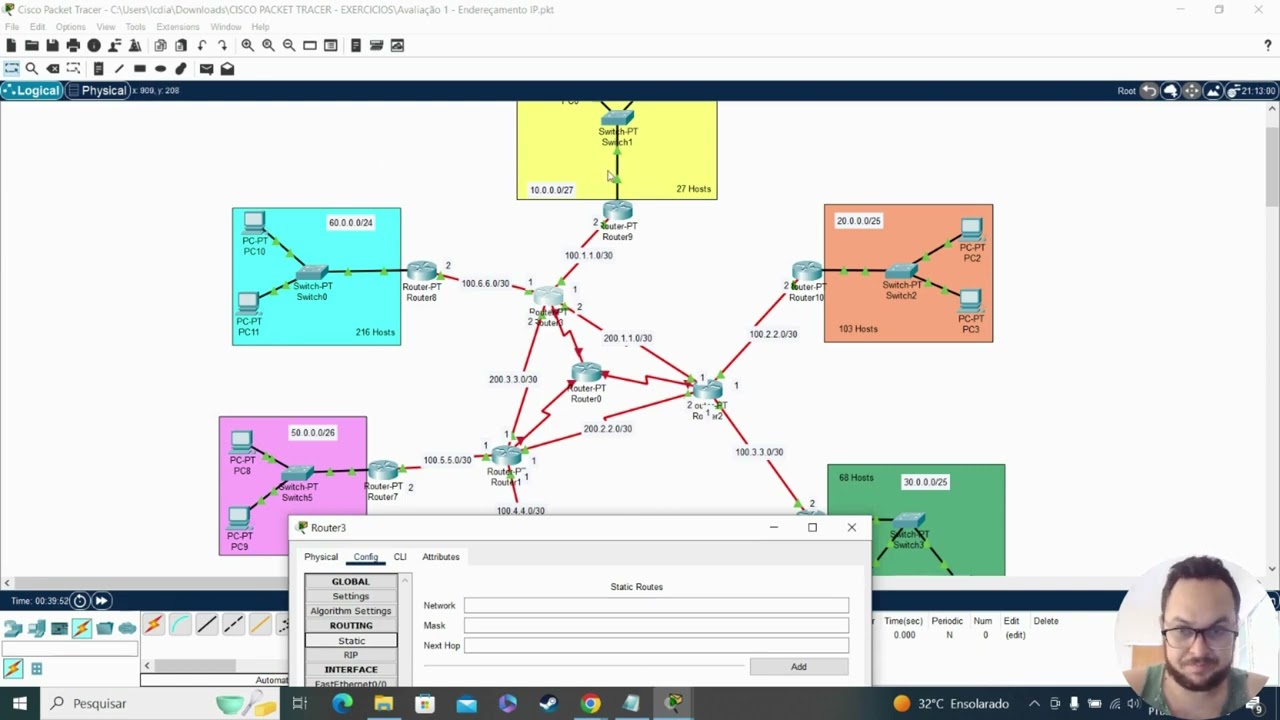Open the Edit menu
The height and width of the screenshot is (720, 1280).
coord(37,27)
